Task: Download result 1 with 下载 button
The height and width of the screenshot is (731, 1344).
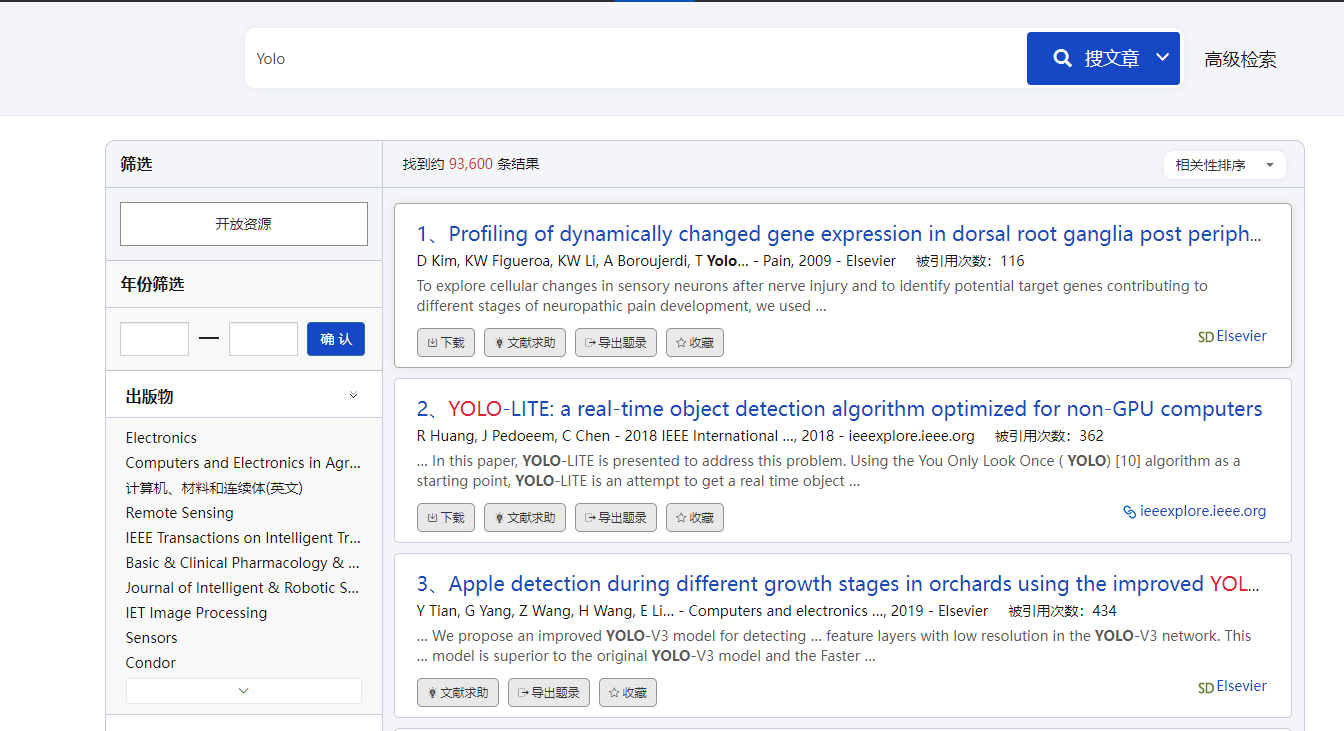Action: 446,342
